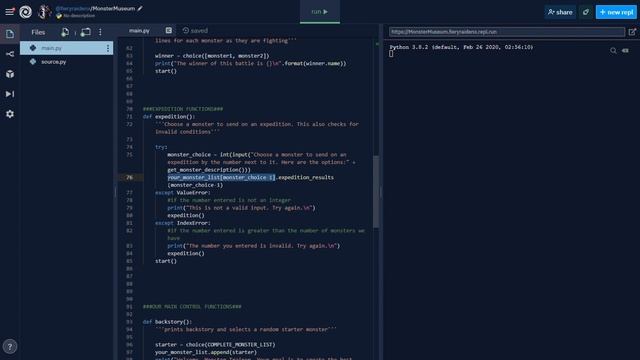Click the 'except ValueError:' line
Screen dimensions: 640x360
point(182,192)
